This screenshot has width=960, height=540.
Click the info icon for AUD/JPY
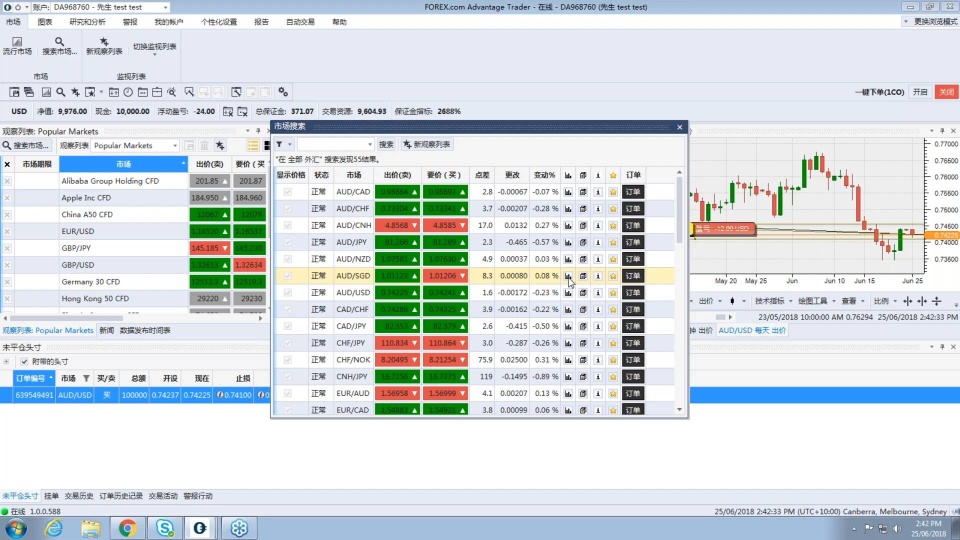(x=597, y=242)
